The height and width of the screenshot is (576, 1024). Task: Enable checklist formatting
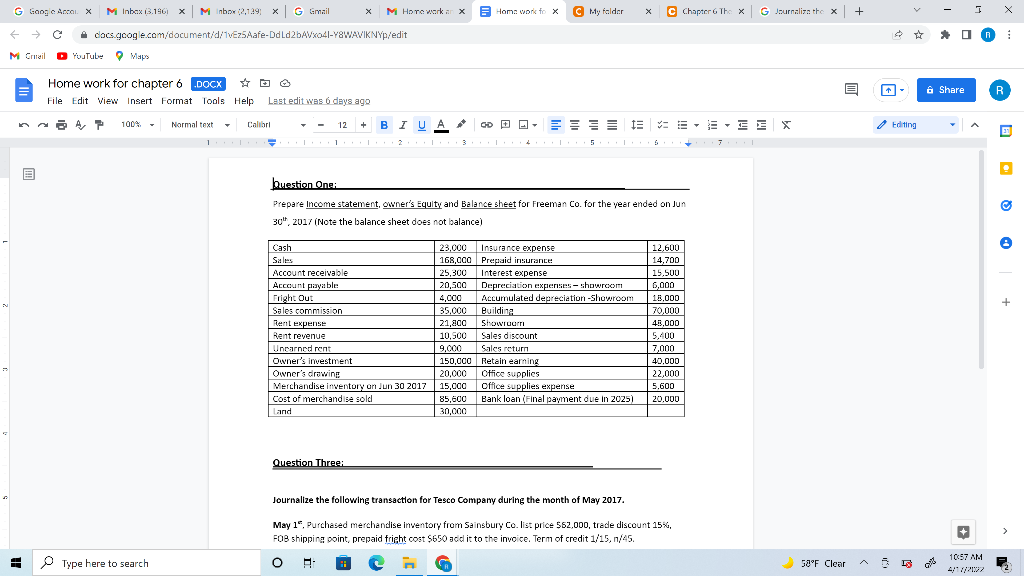click(x=663, y=124)
